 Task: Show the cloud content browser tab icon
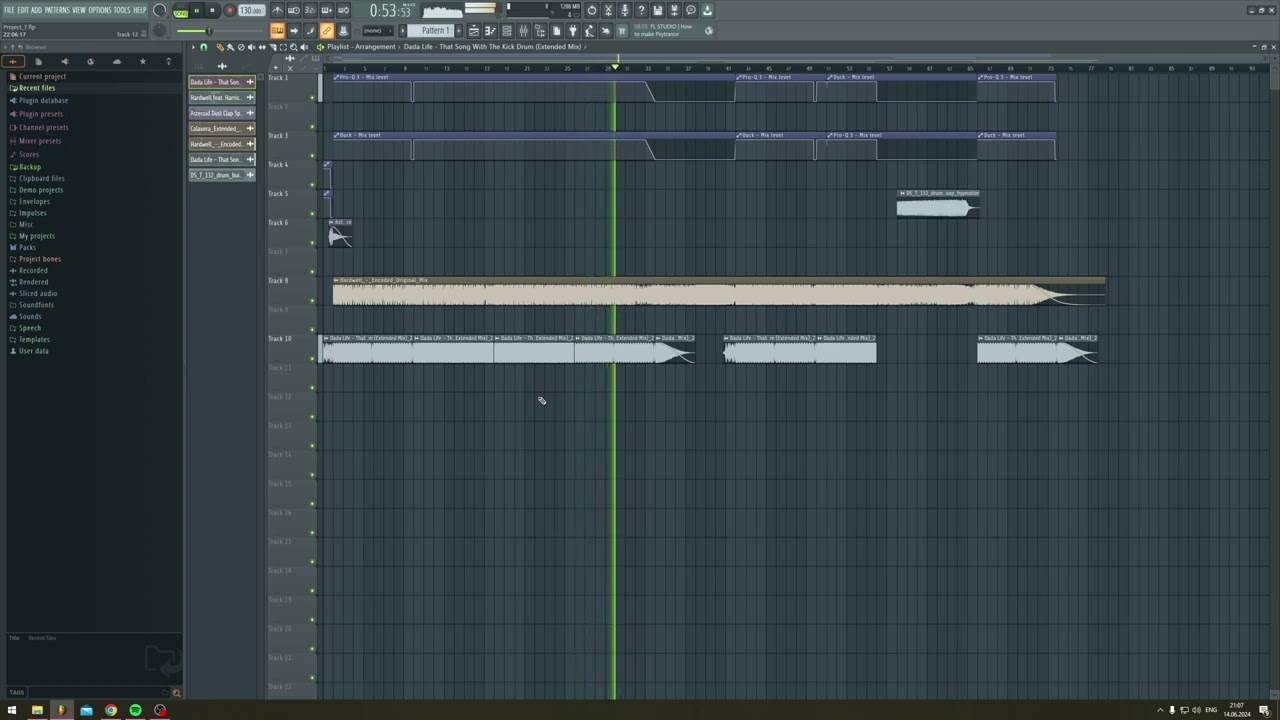coord(116,61)
